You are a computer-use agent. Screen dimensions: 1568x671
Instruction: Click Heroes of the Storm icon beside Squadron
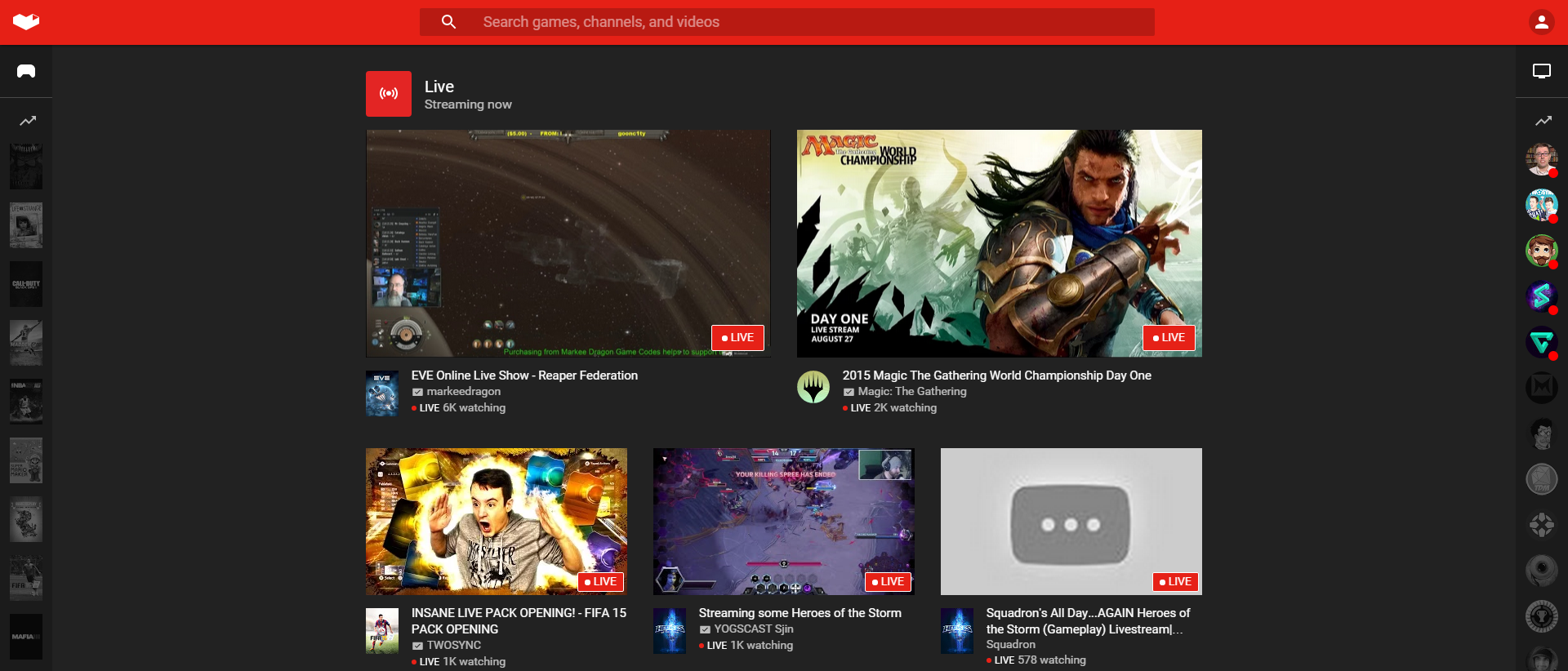957,631
